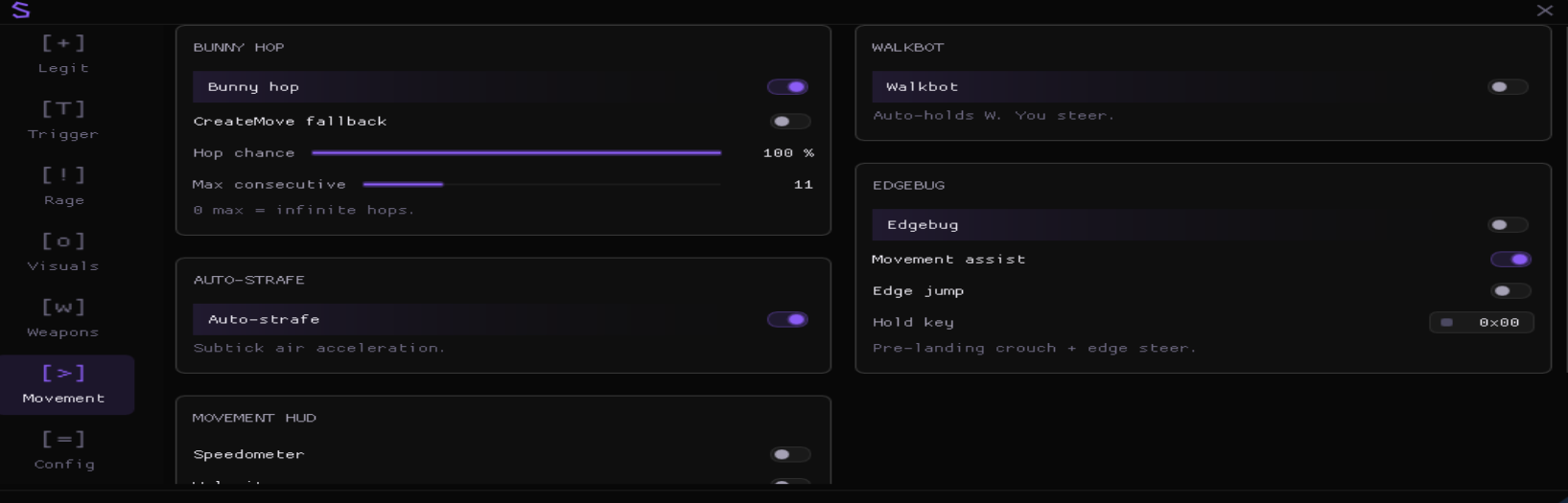
Task: Turn on the Walkbot switch
Action: [1508, 86]
